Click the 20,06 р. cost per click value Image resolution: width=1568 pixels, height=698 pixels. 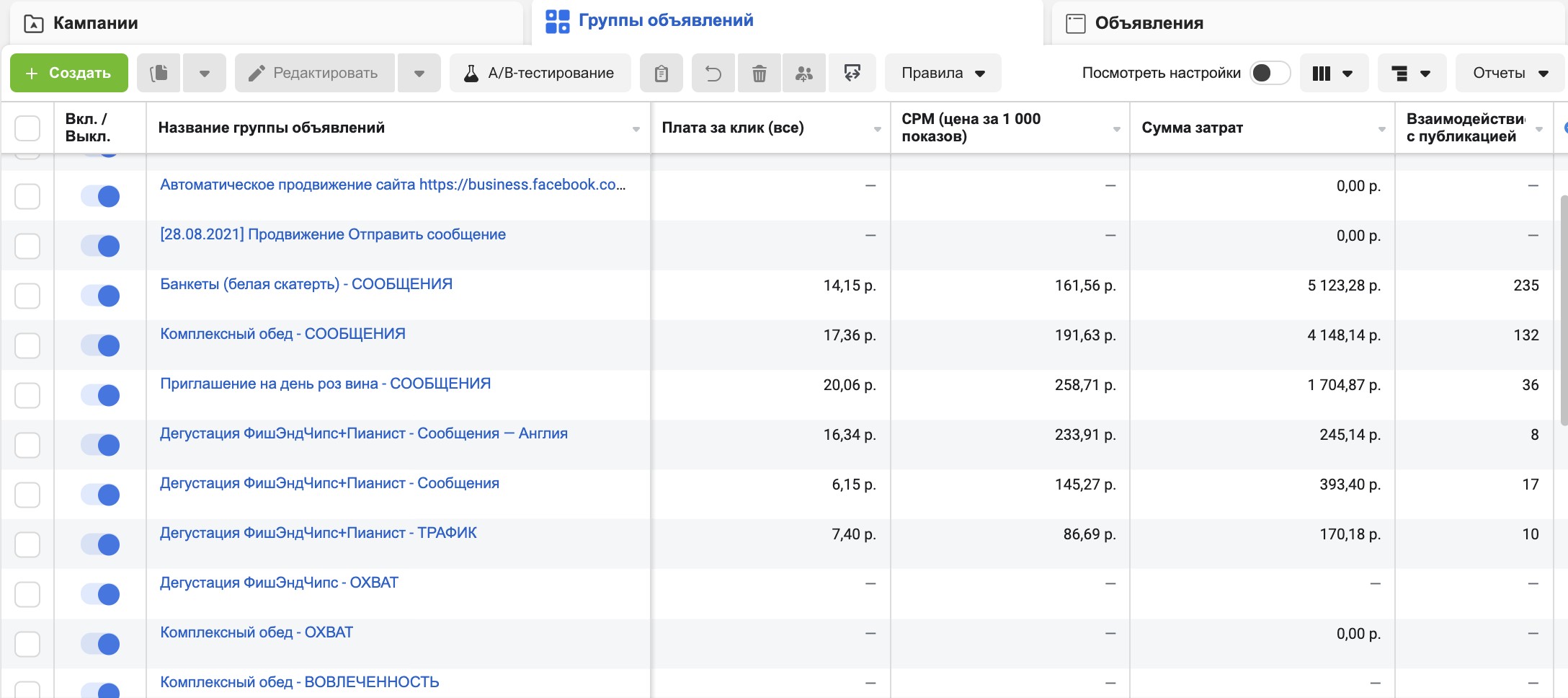(850, 385)
